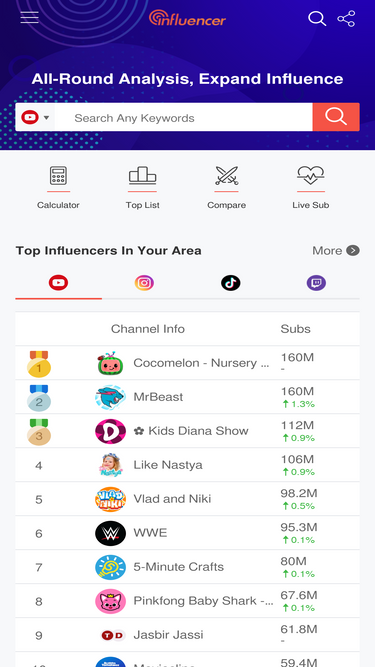The image size is (375, 667).
Task: Open the hamburger menu
Action: (x=29, y=17)
